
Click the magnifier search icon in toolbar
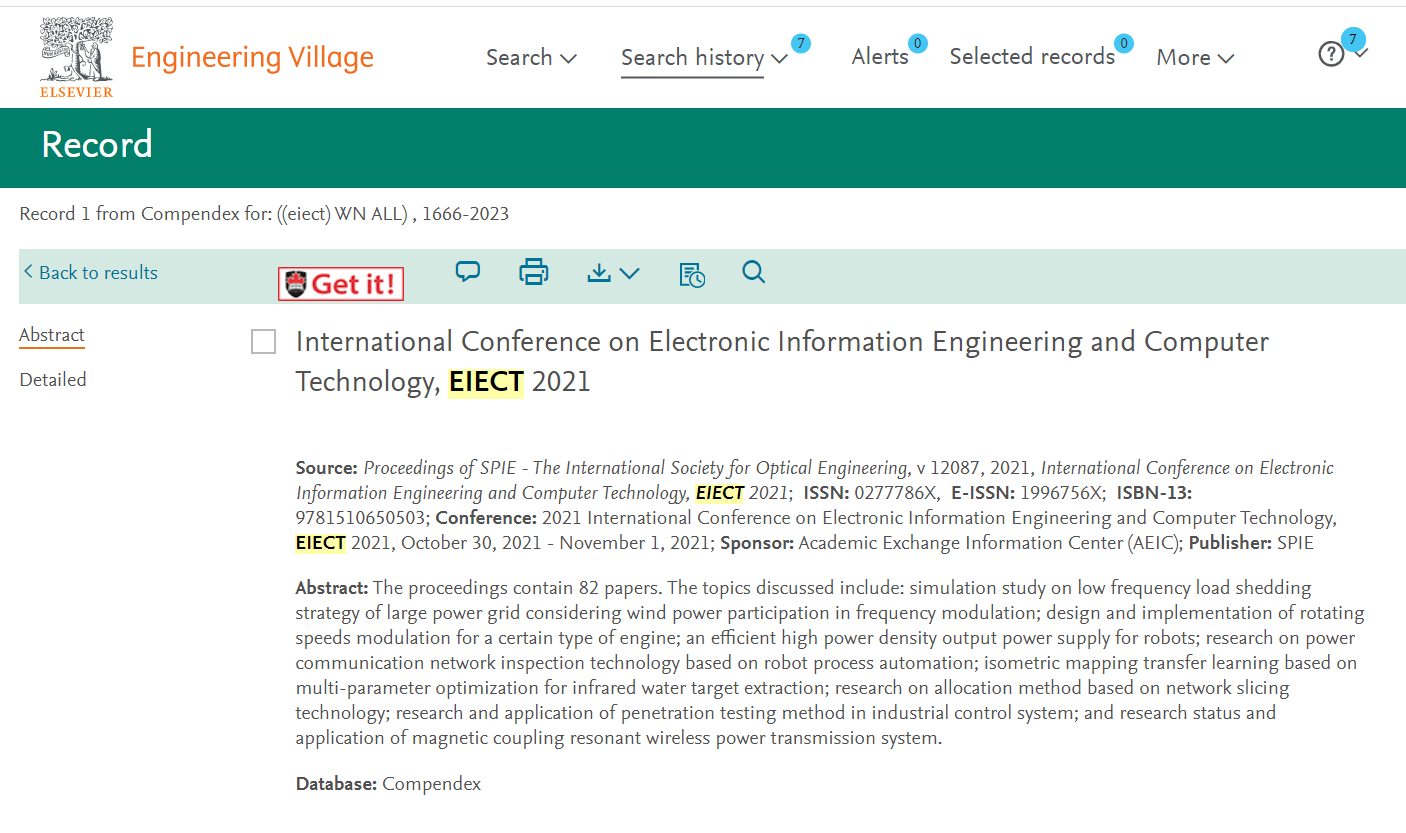pyautogui.click(x=754, y=272)
